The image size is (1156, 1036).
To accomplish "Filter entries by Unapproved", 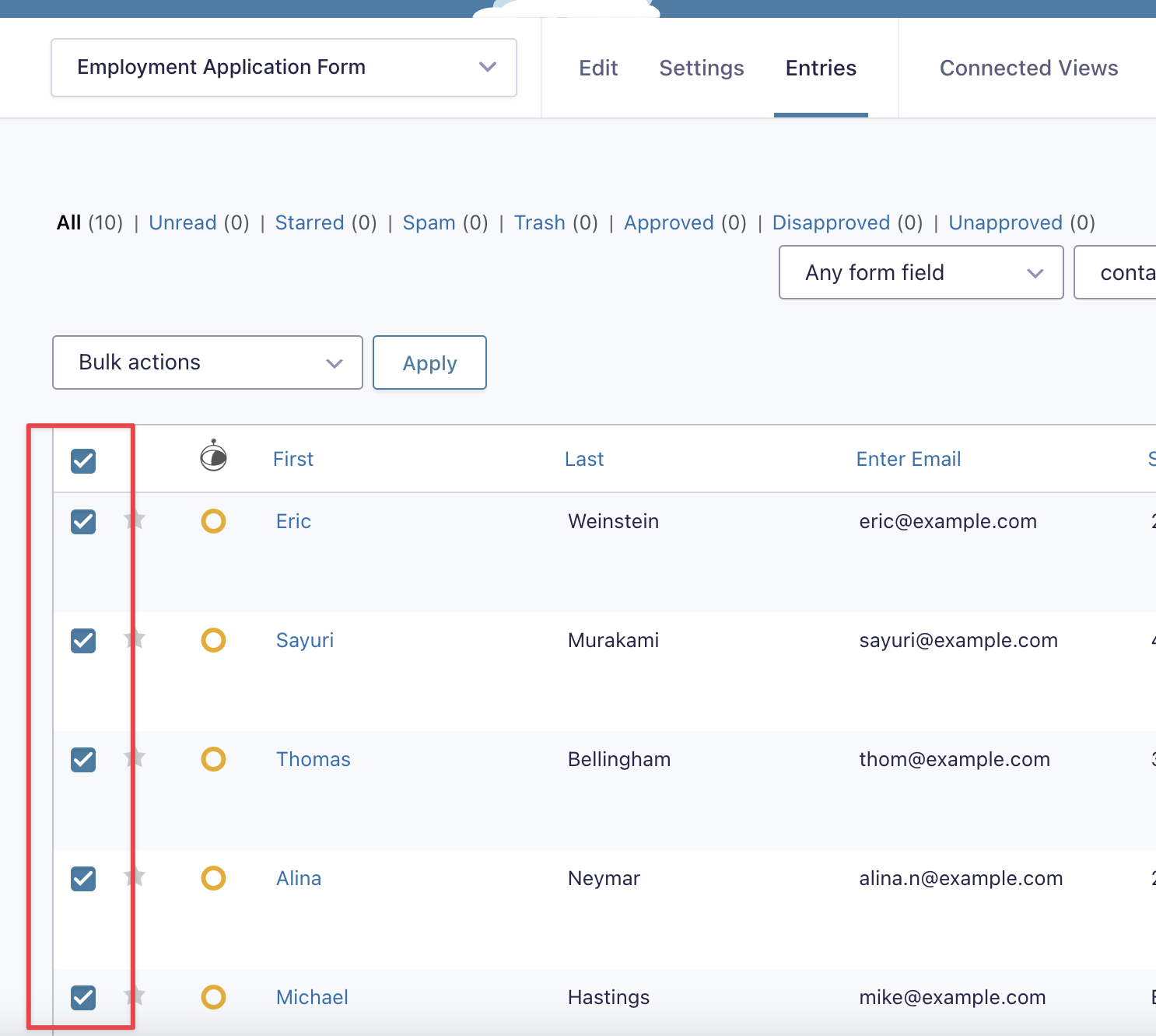I will pos(1005,223).
